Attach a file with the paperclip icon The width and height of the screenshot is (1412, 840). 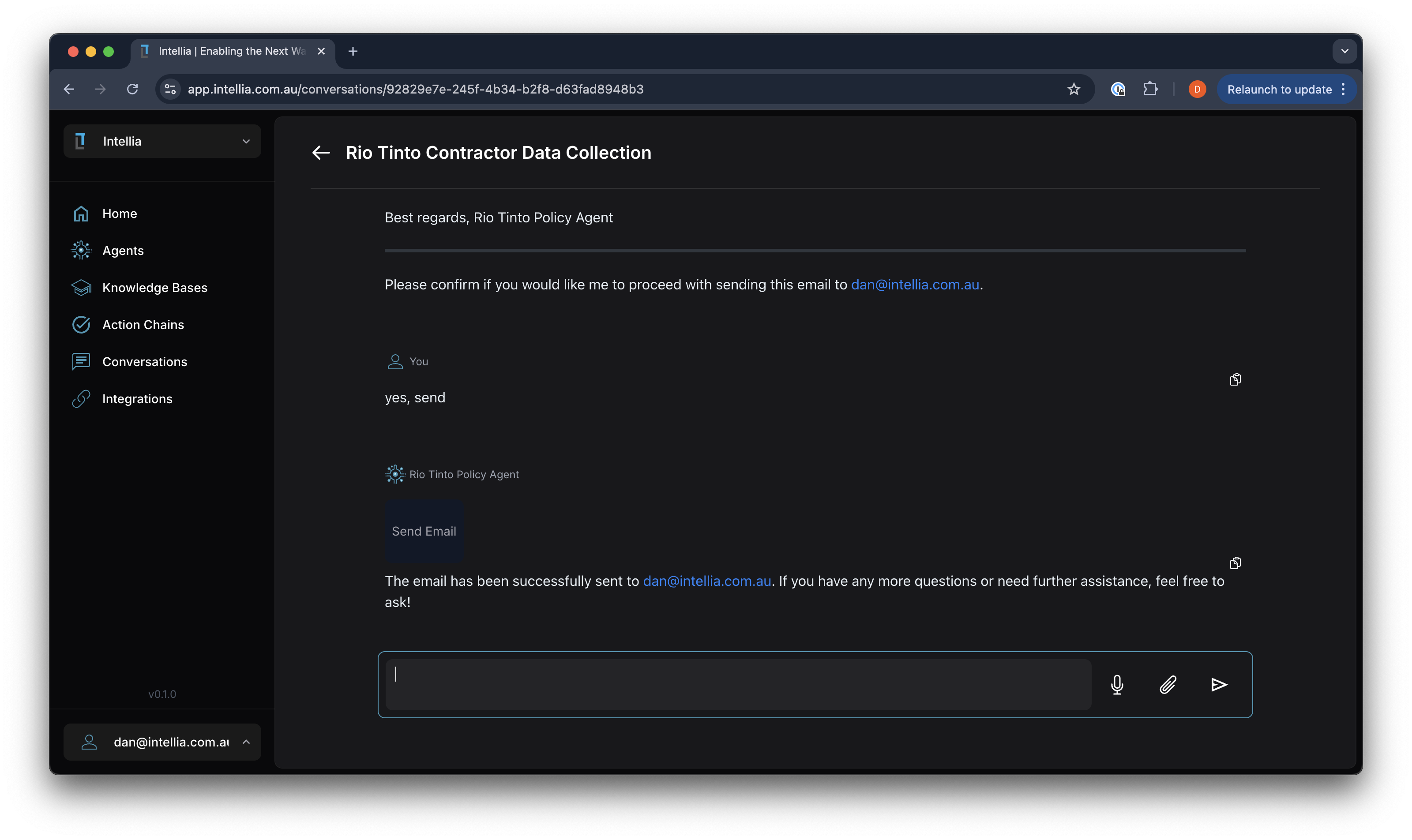point(1168,685)
